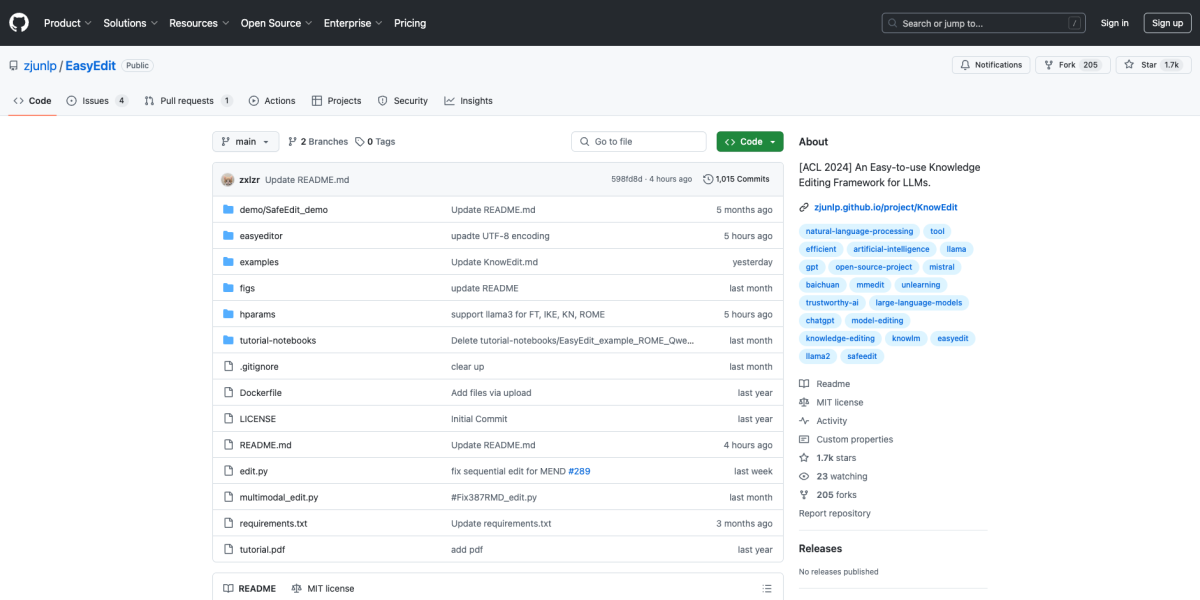Viewport: 1200px width, 600px height.
Task: Click the GitHub logo icon
Action: [x=20, y=22]
